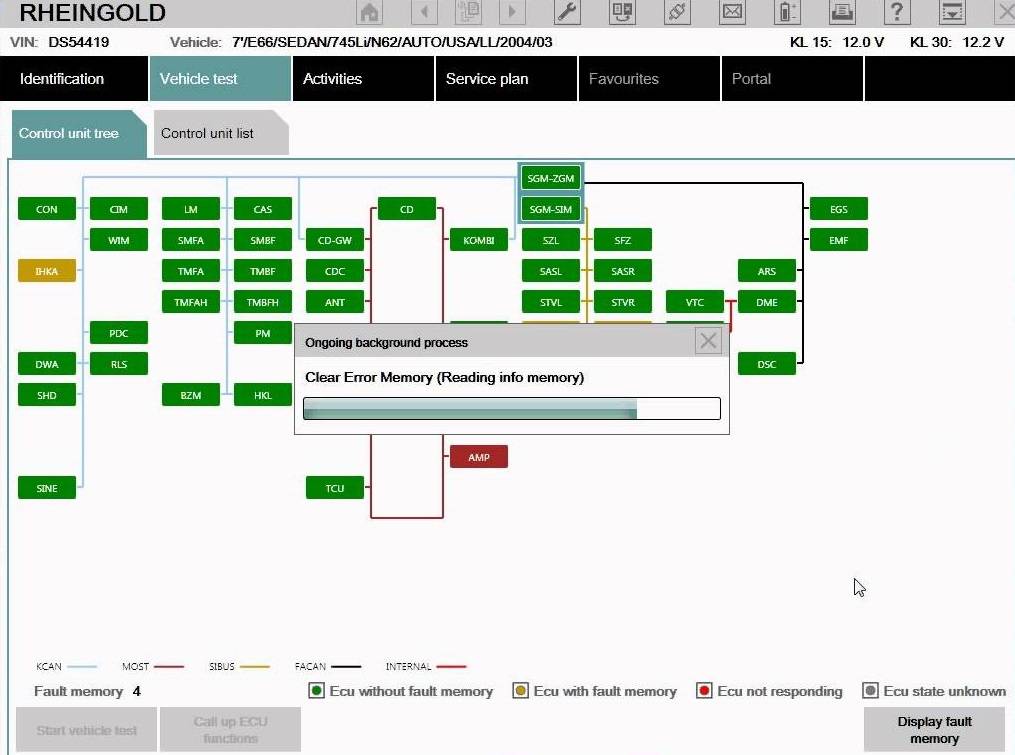
Task: Open the battery status icon
Action: coord(786,12)
